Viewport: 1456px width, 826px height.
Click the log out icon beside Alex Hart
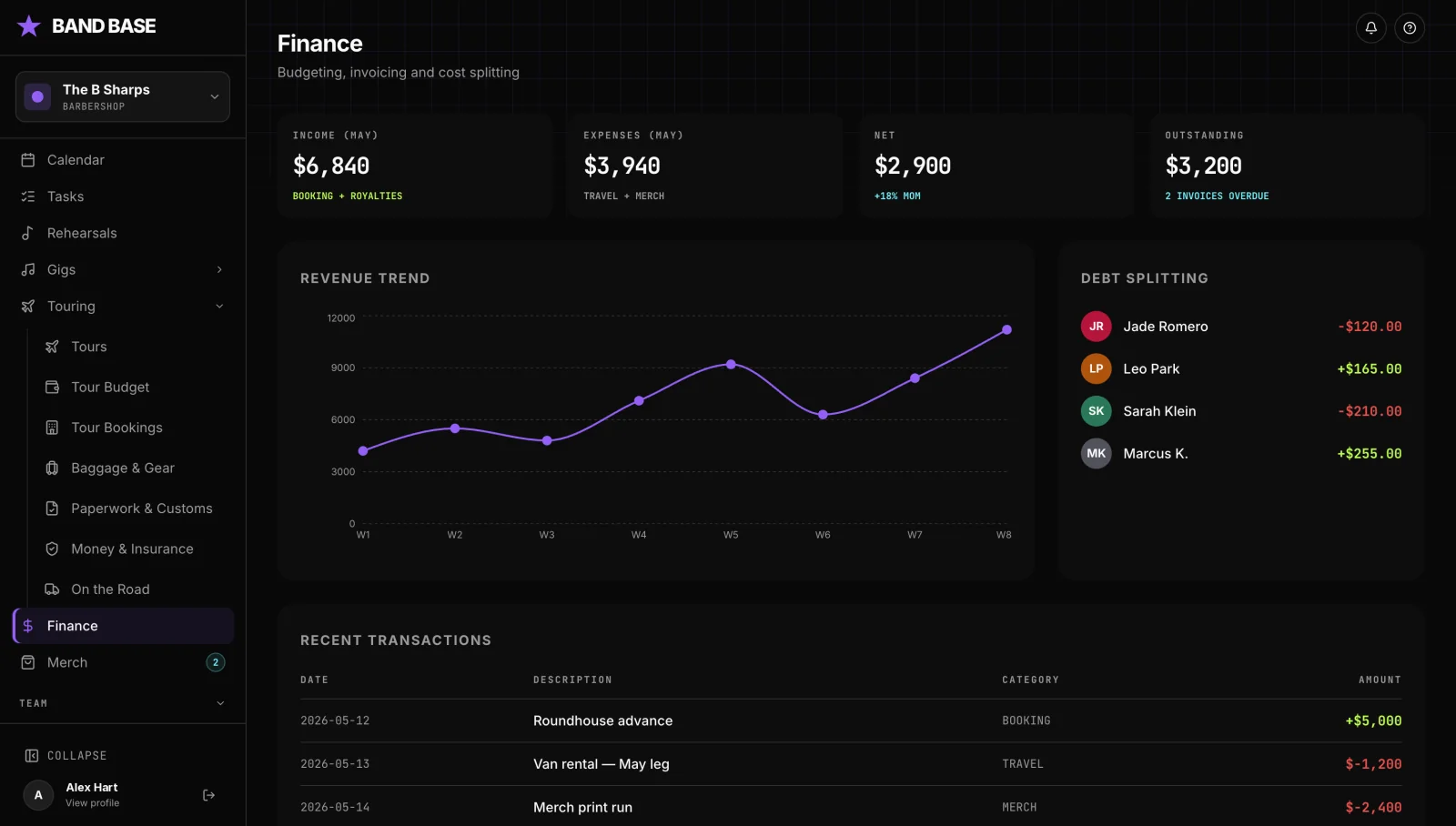(x=208, y=795)
